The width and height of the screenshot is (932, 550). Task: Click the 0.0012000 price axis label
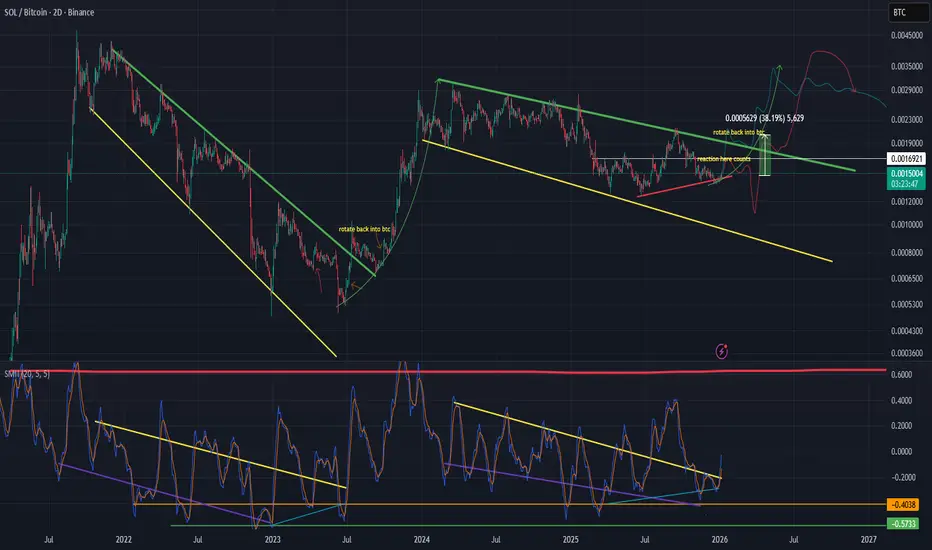(x=907, y=202)
